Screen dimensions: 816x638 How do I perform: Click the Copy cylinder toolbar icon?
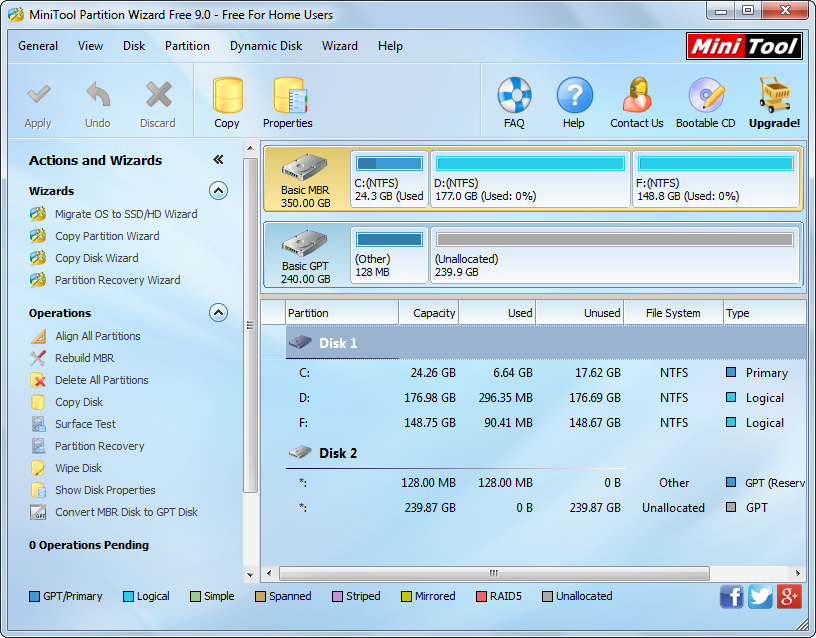click(x=227, y=95)
